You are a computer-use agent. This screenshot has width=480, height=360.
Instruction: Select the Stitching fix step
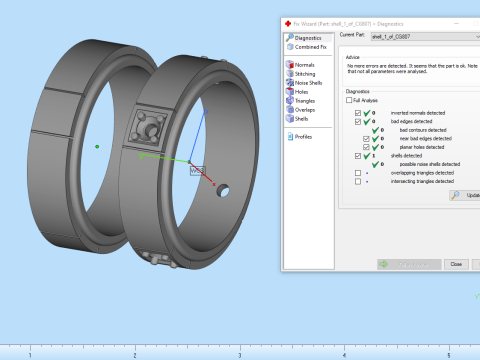point(305,74)
